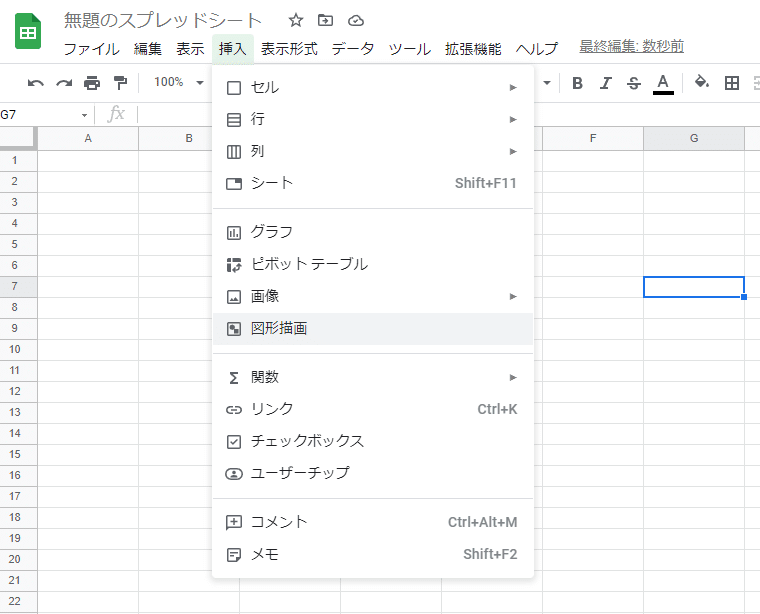Open the 表示形式 menu

point(289,49)
